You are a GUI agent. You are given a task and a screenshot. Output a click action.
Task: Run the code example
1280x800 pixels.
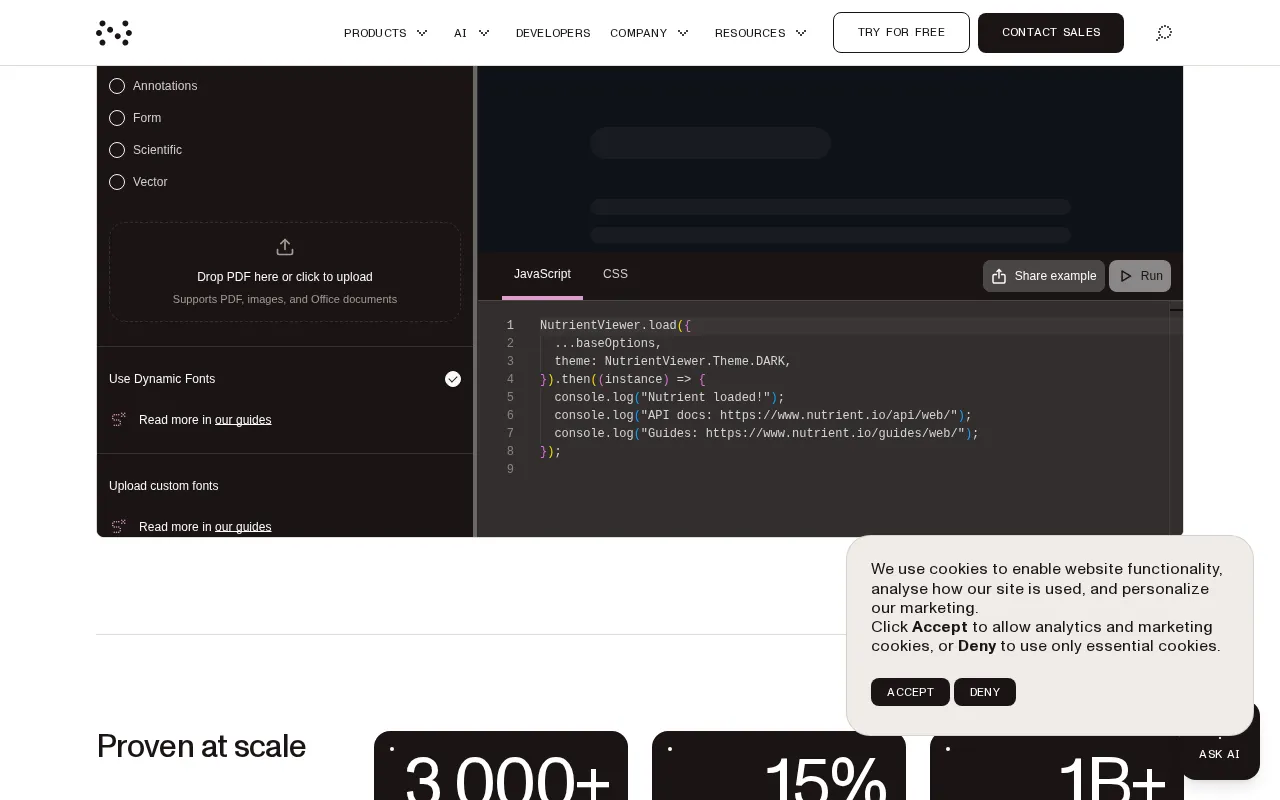coord(1140,276)
